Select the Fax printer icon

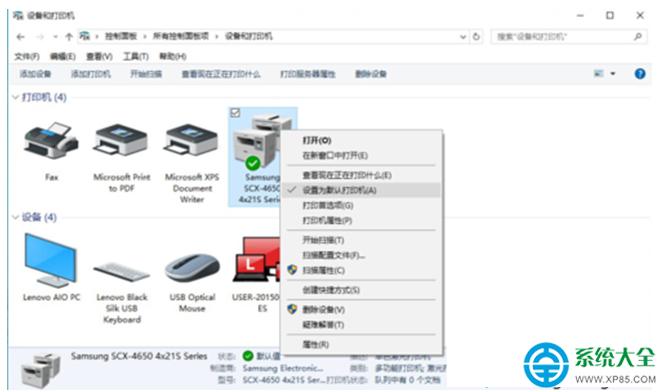(x=51, y=141)
